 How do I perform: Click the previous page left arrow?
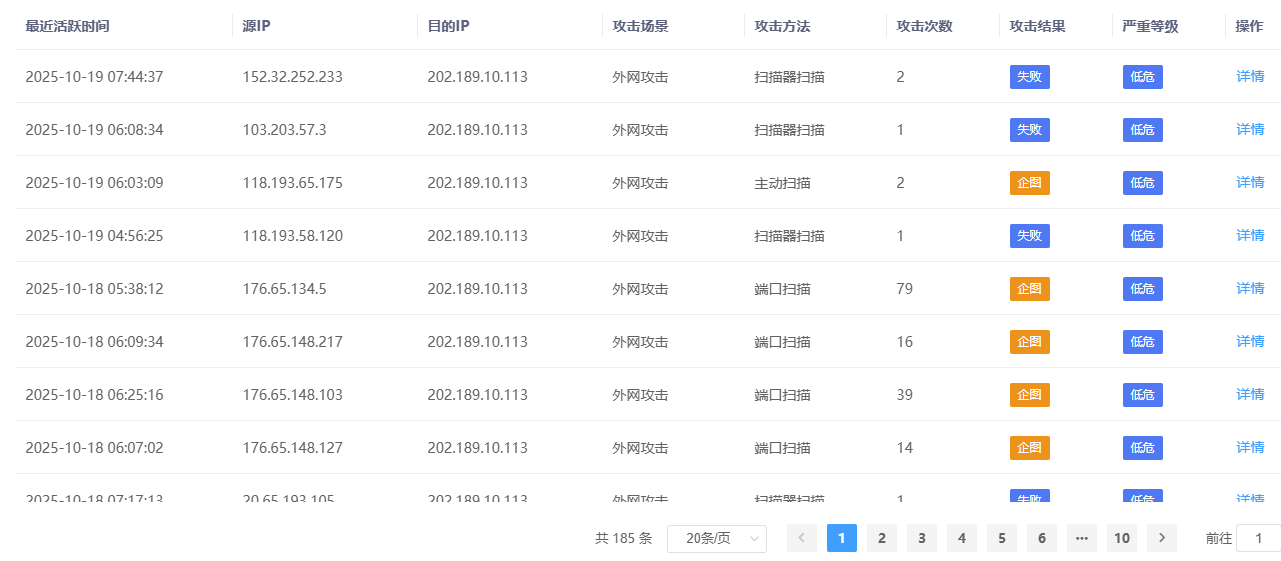[x=801, y=538]
